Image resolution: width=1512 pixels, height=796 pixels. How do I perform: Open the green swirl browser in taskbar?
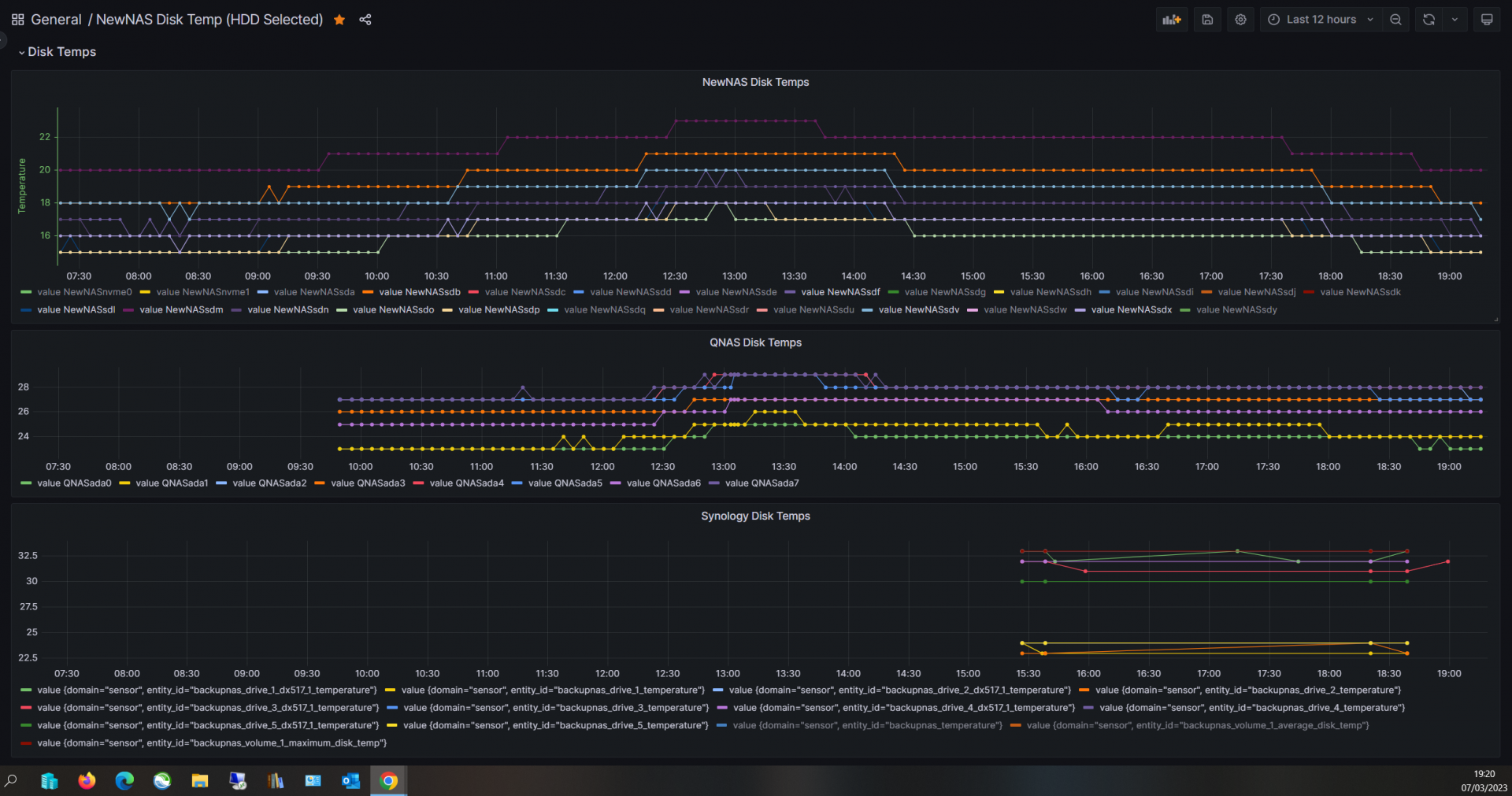coord(162,781)
